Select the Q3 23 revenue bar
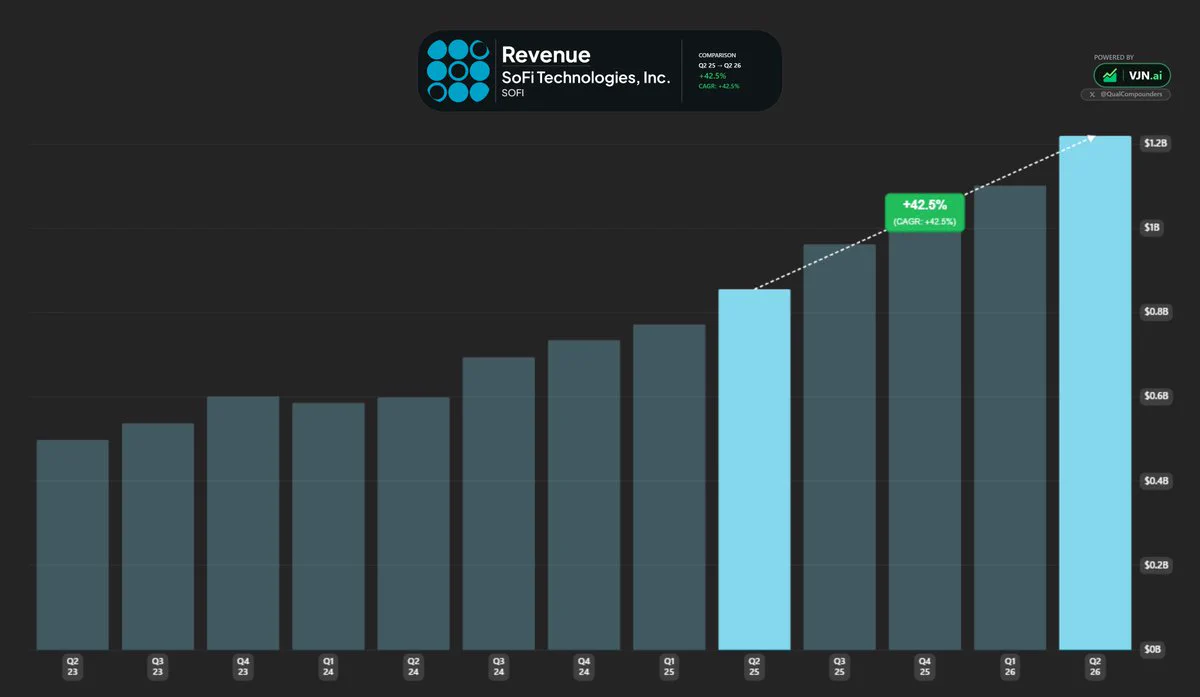 (x=158, y=536)
